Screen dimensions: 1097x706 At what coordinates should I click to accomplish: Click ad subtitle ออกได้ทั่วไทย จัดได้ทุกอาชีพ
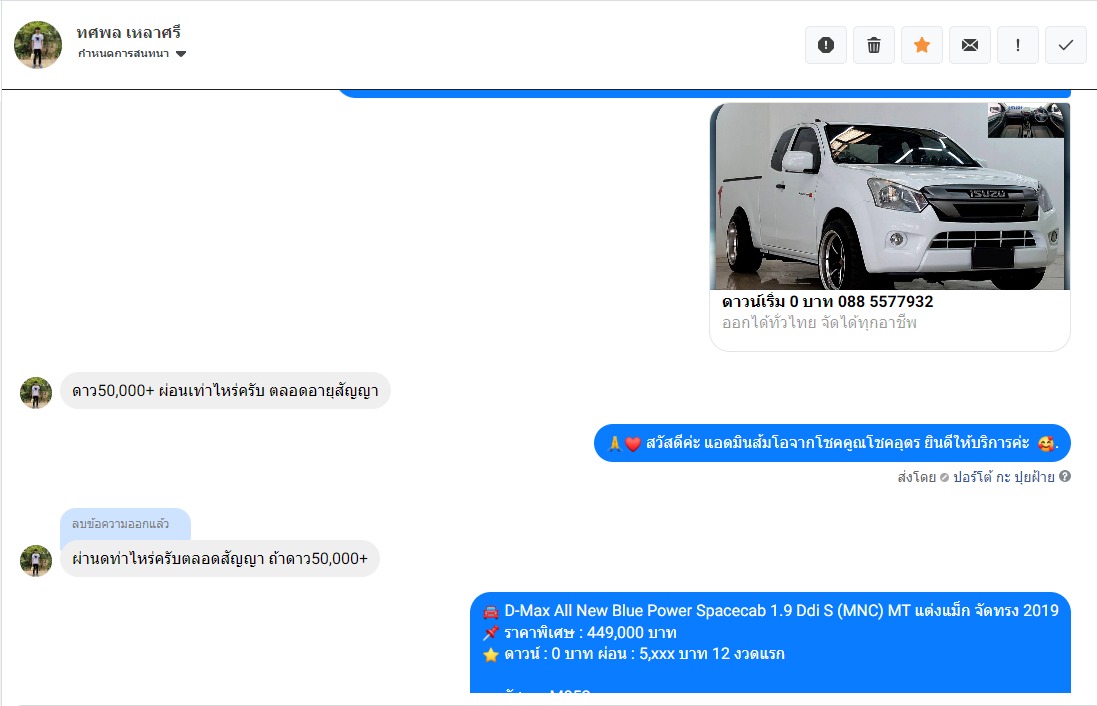point(819,323)
